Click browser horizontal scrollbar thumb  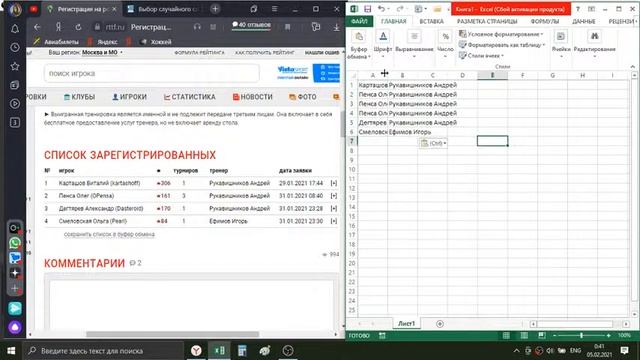pos(172,334)
